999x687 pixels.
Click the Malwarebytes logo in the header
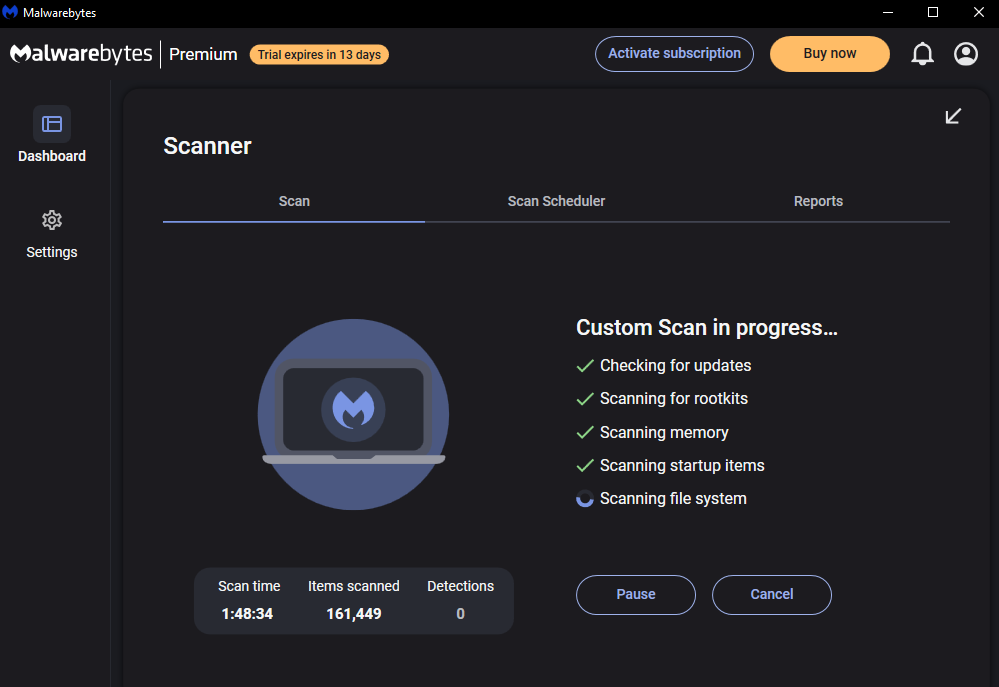click(x=81, y=54)
